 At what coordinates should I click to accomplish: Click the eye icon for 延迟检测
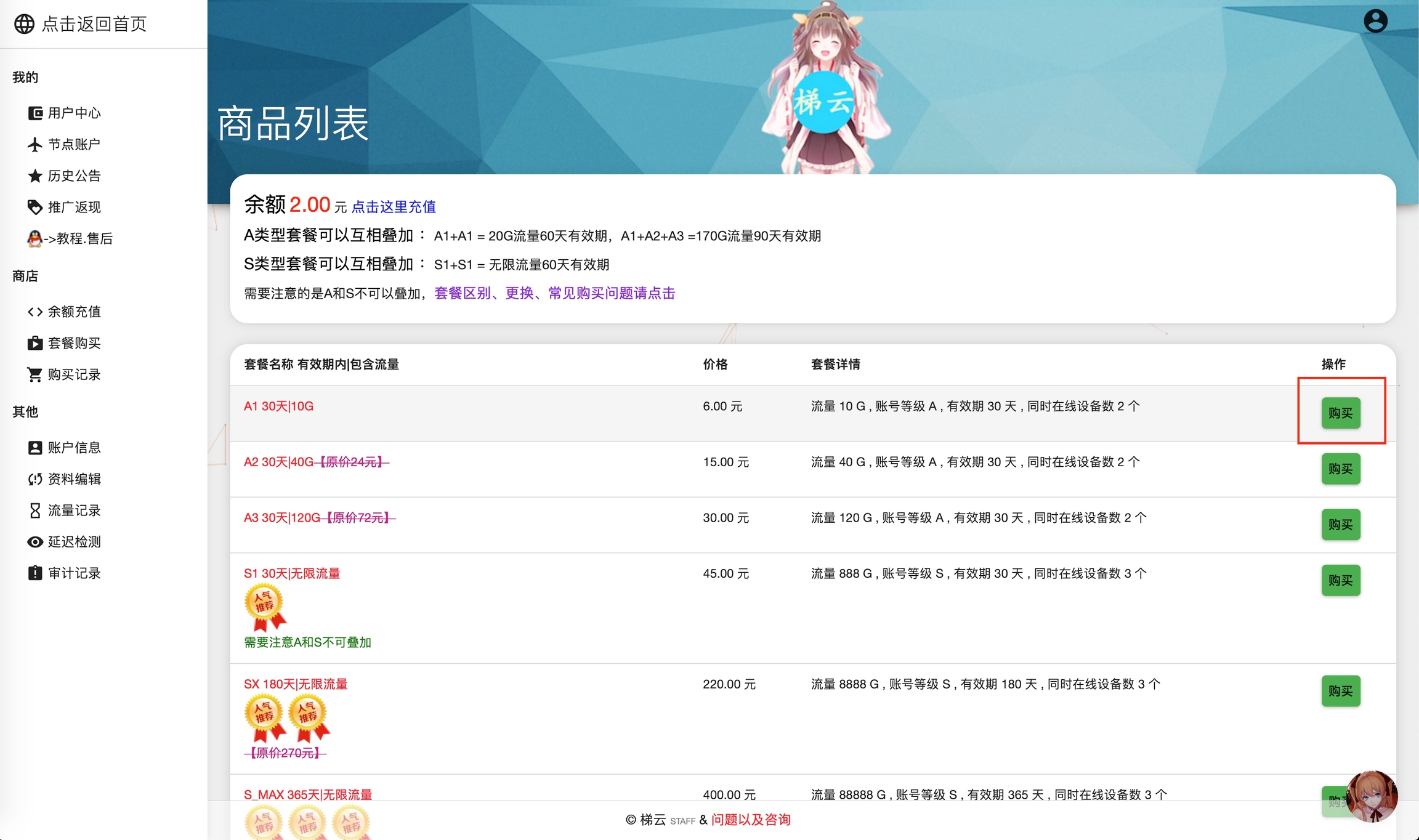coord(35,542)
